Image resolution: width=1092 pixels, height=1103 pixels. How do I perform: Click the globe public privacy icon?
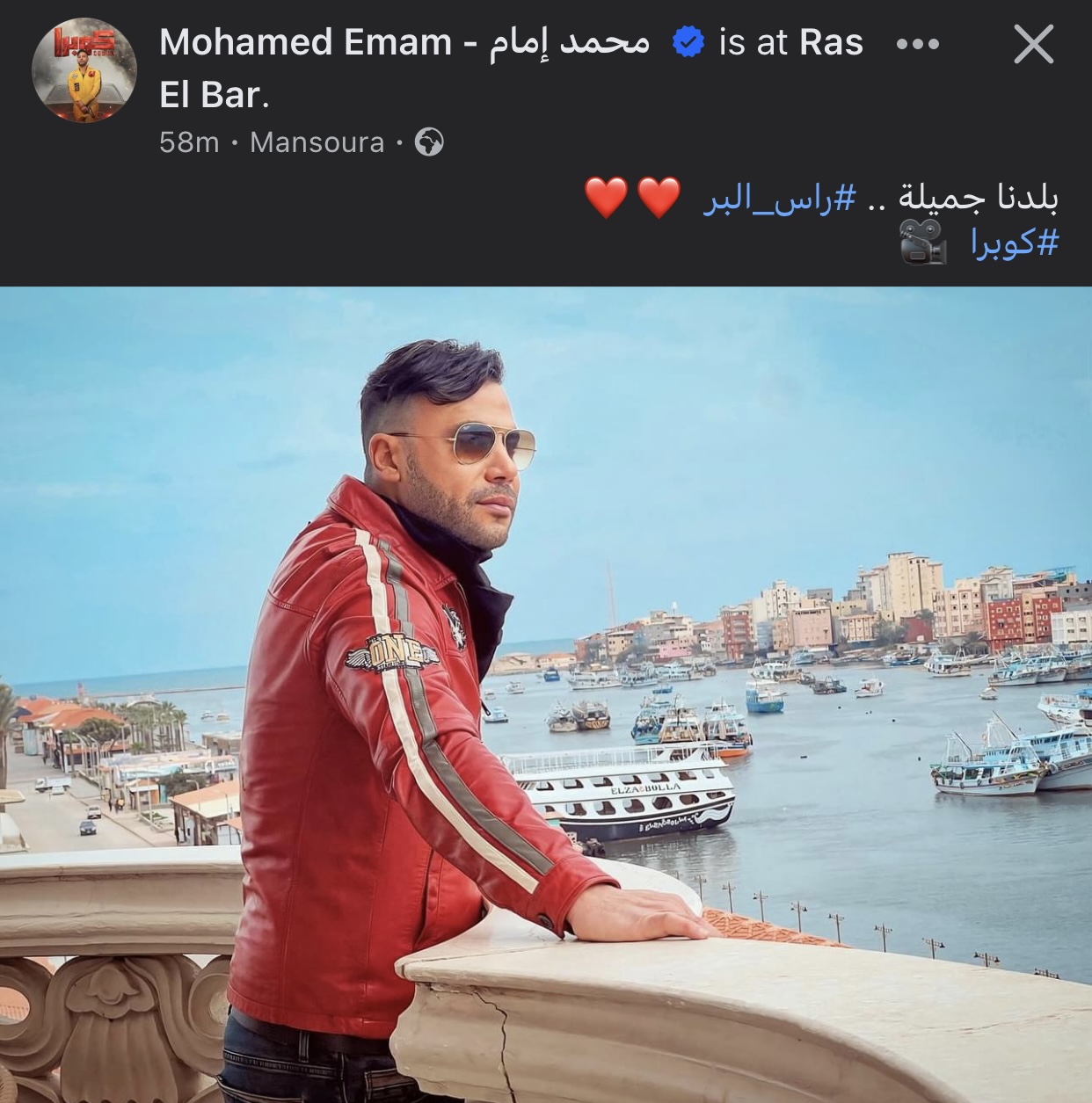pyautogui.click(x=429, y=142)
